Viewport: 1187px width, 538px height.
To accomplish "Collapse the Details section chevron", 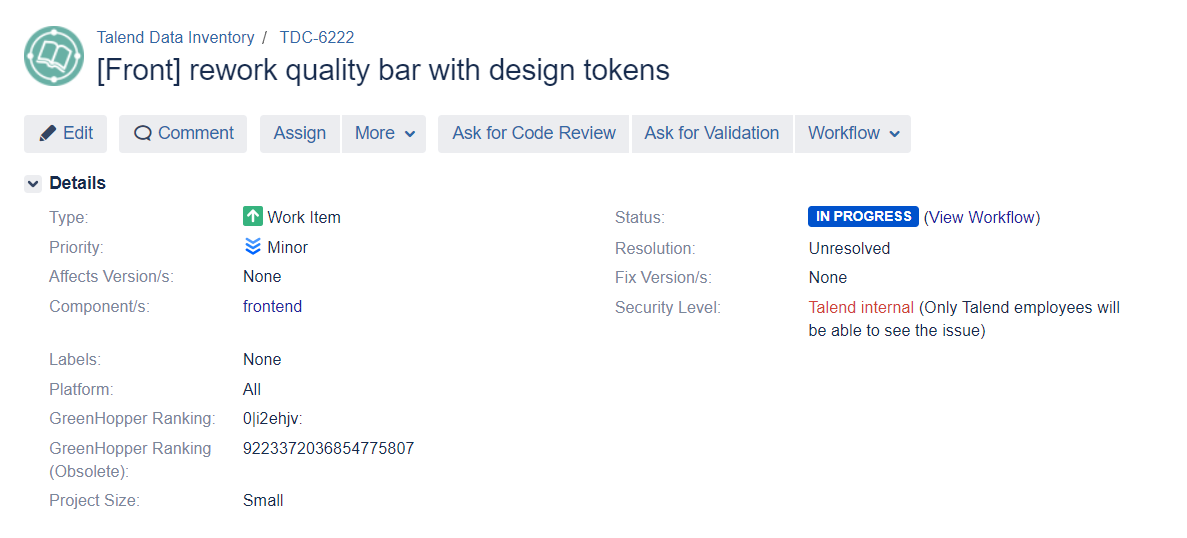I will pos(33,184).
